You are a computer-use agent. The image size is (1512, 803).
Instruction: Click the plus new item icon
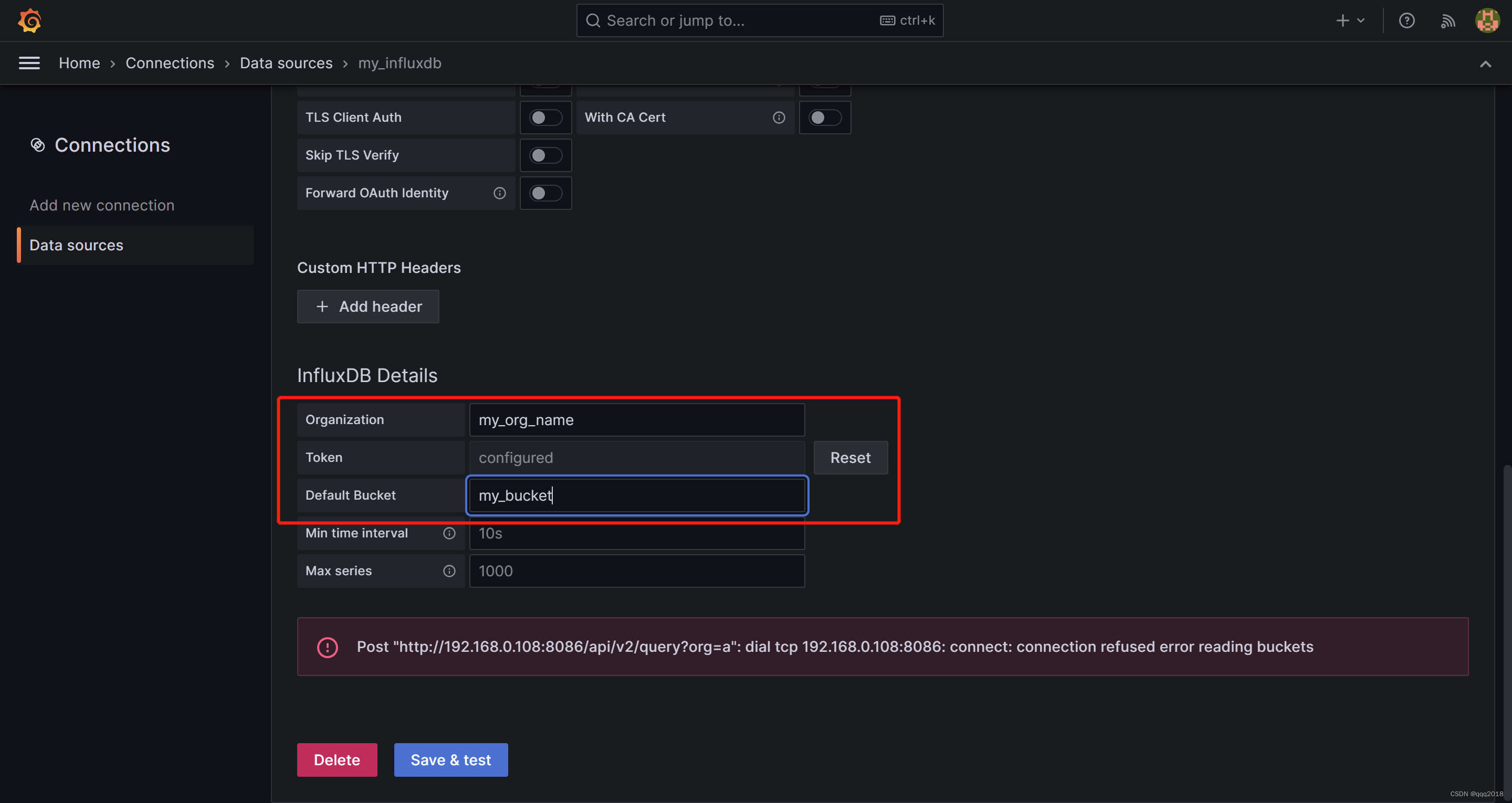[x=1342, y=20]
